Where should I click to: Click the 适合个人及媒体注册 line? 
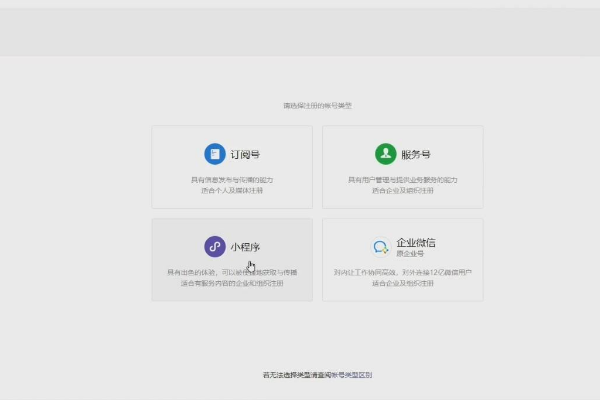coord(232,190)
